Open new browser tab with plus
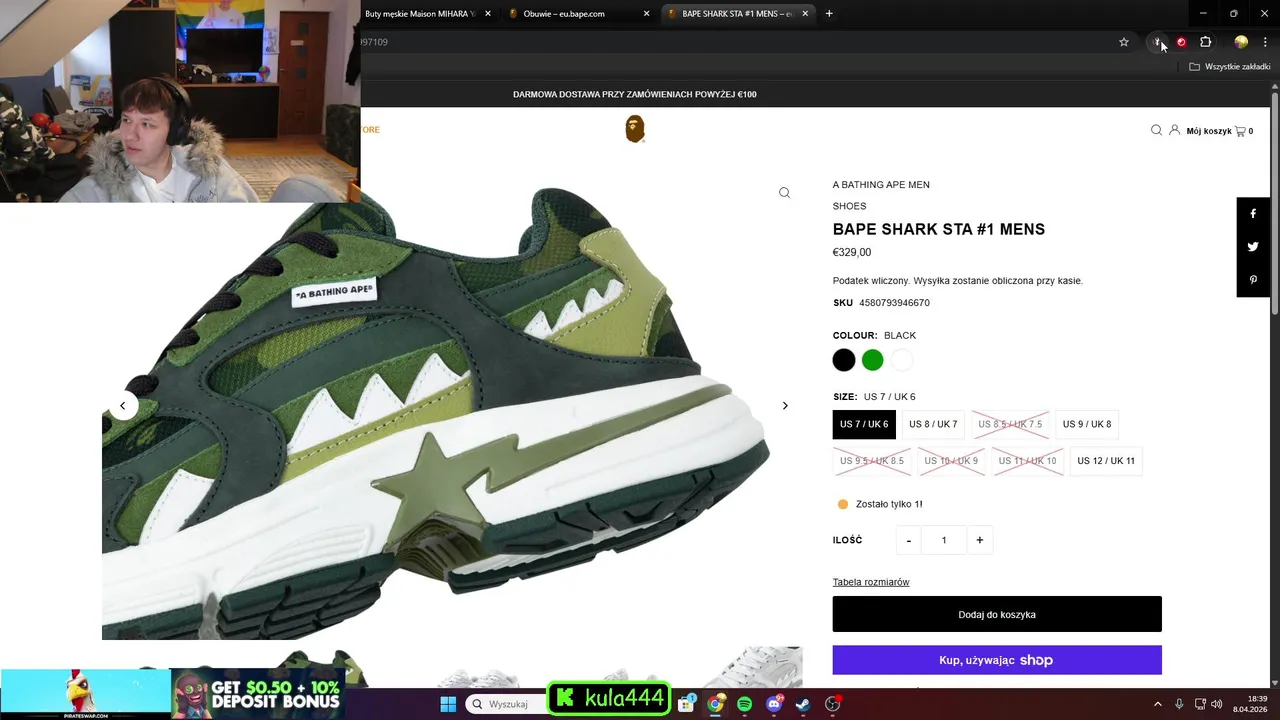 tap(829, 14)
